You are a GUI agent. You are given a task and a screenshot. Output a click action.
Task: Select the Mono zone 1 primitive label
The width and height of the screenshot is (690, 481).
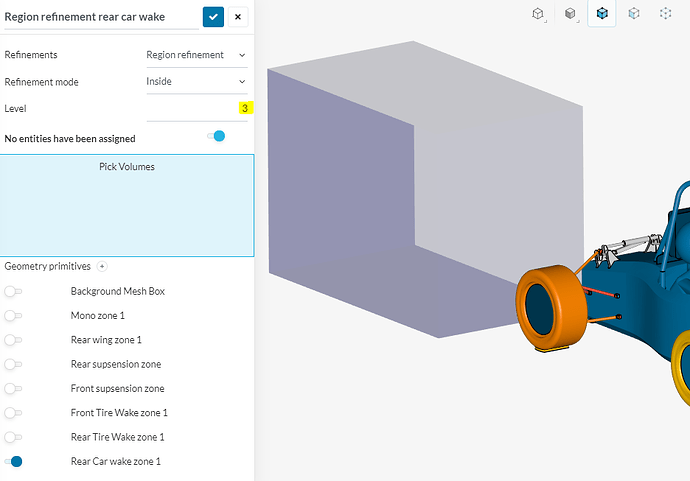(98, 316)
